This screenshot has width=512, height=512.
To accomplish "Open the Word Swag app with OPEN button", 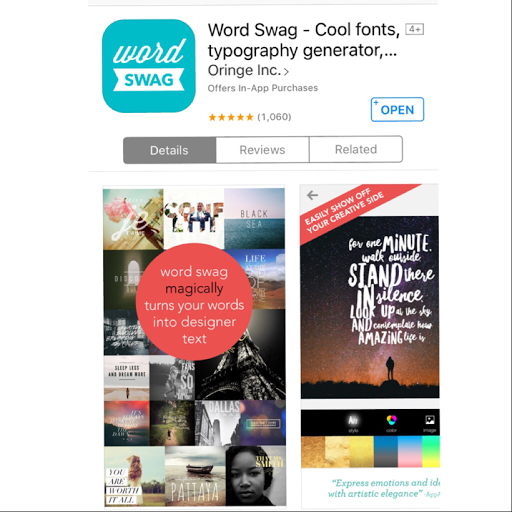I will coord(397,109).
